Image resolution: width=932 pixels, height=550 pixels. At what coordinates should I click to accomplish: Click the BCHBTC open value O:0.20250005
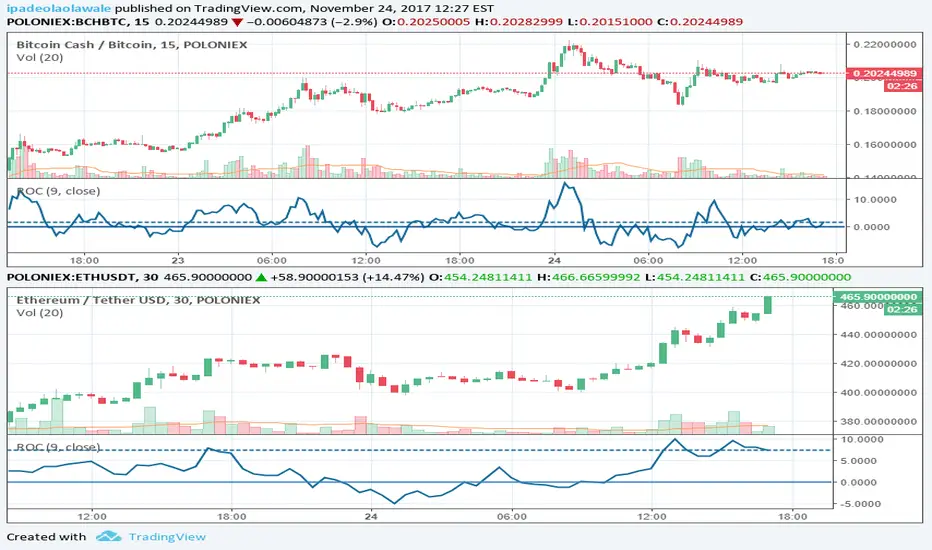coord(426,22)
